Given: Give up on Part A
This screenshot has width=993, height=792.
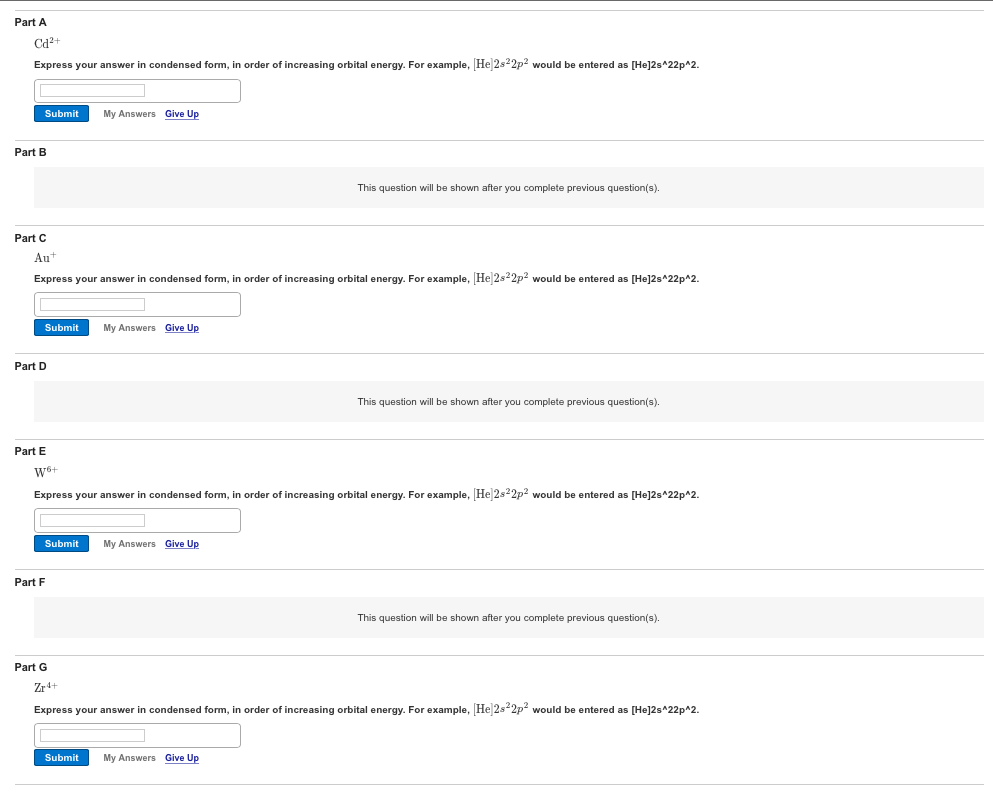Looking at the screenshot, I should pyautogui.click(x=182, y=114).
